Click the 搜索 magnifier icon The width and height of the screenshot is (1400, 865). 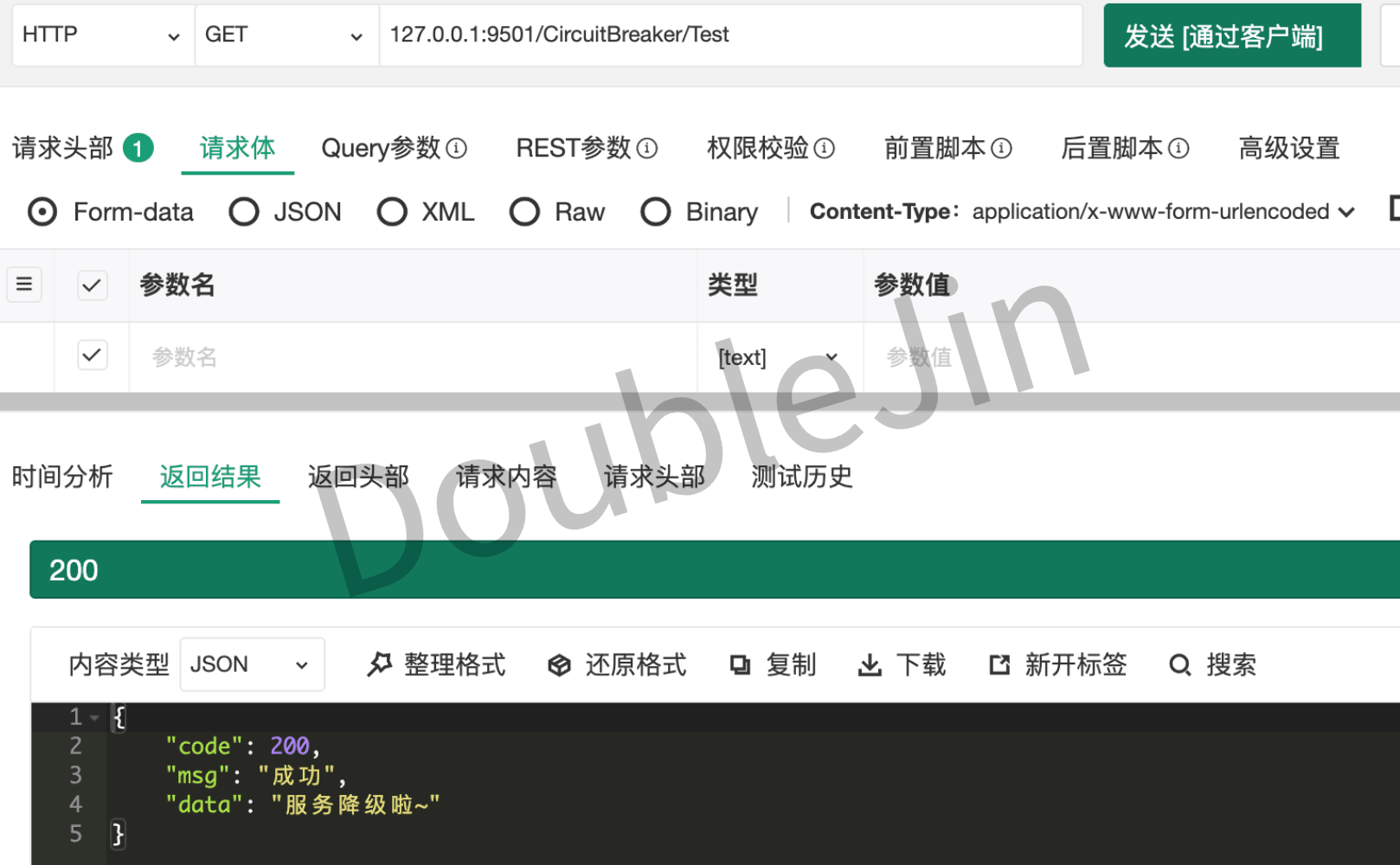coord(1180,664)
